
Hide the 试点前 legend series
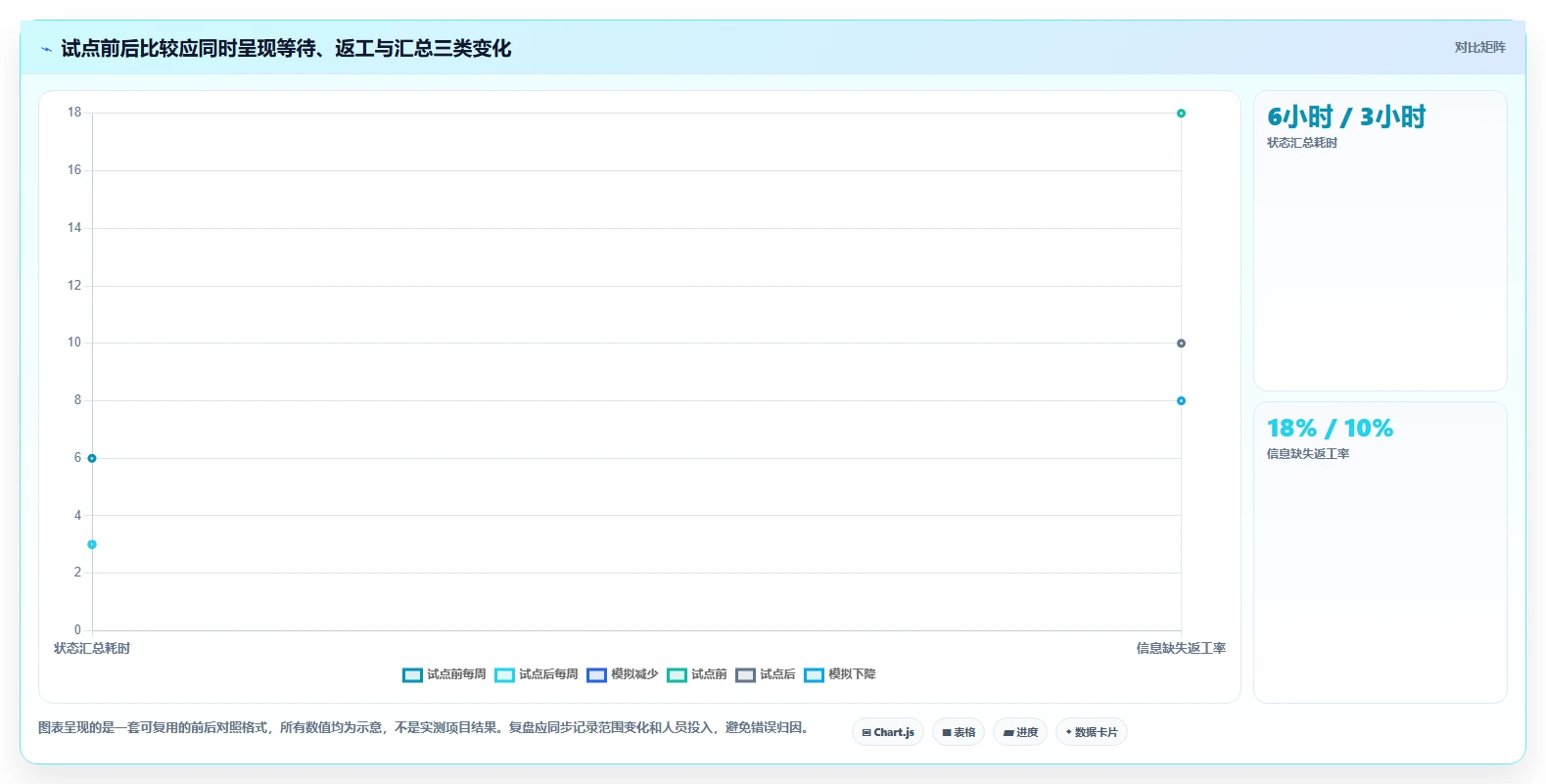697,674
